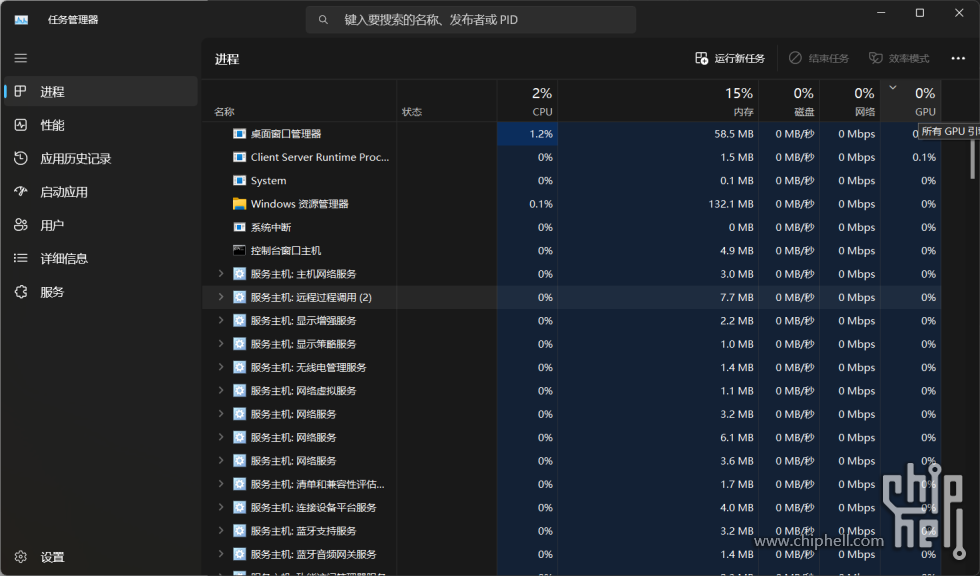980x576 pixels.
Task: Click 0.1% GPU value of Client Server Runtime
Action: [924, 157]
